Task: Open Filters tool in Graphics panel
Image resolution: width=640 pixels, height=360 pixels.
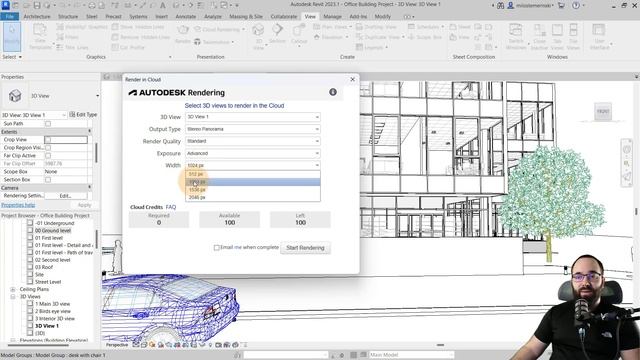Action: (67, 37)
